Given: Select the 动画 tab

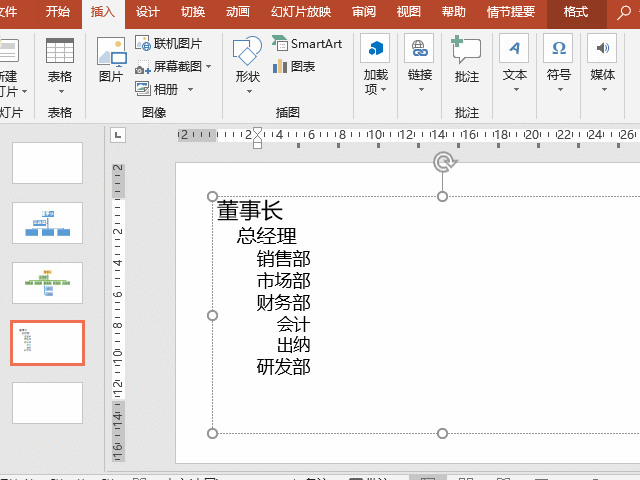Looking at the screenshot, I should tap(238, 11).
